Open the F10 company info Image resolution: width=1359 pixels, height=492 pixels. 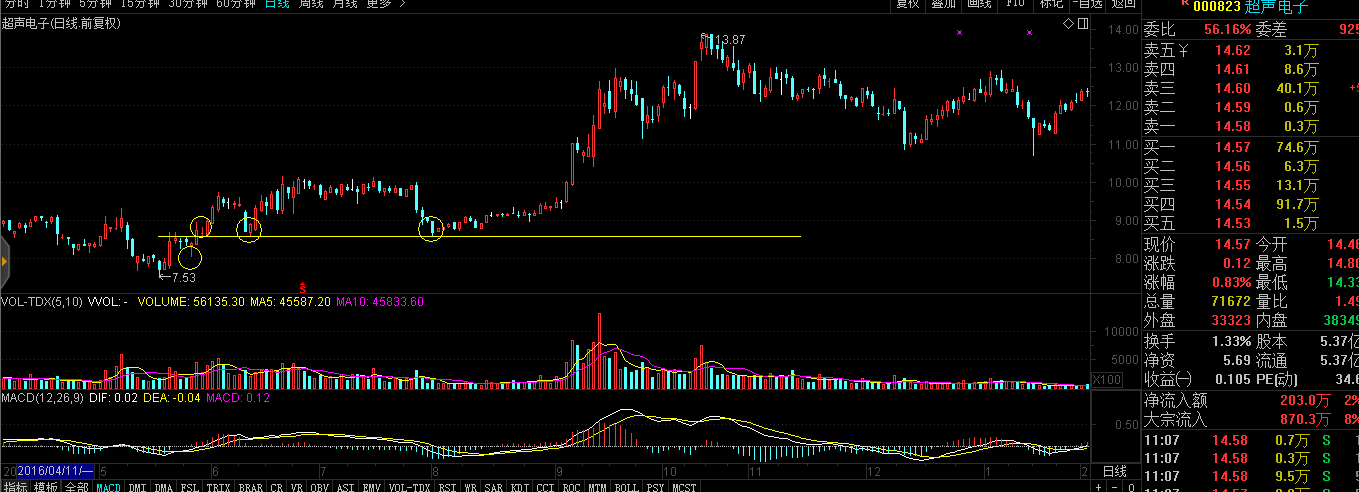pos(1015,4)
